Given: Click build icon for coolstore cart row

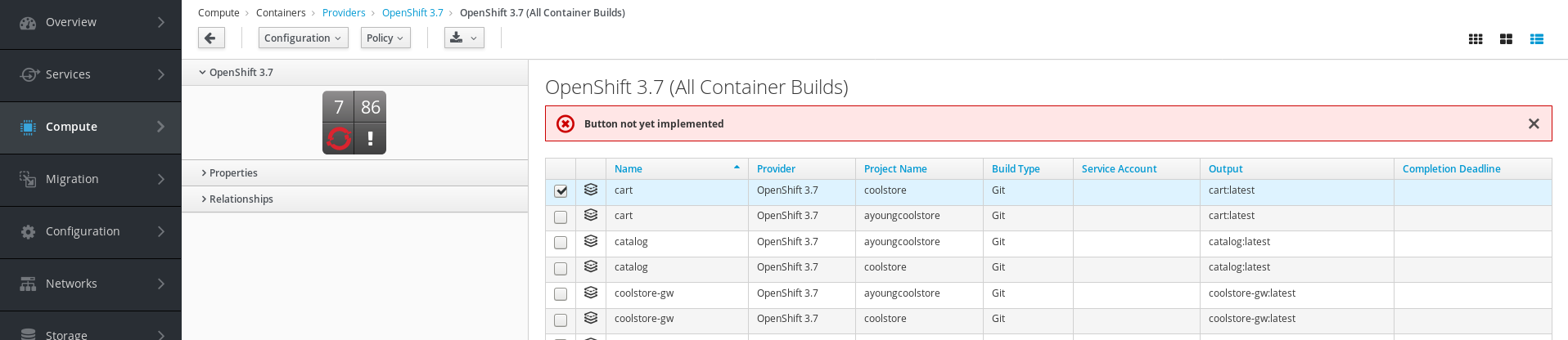Looking at the screenshot, I should click(x=591, y=190).
